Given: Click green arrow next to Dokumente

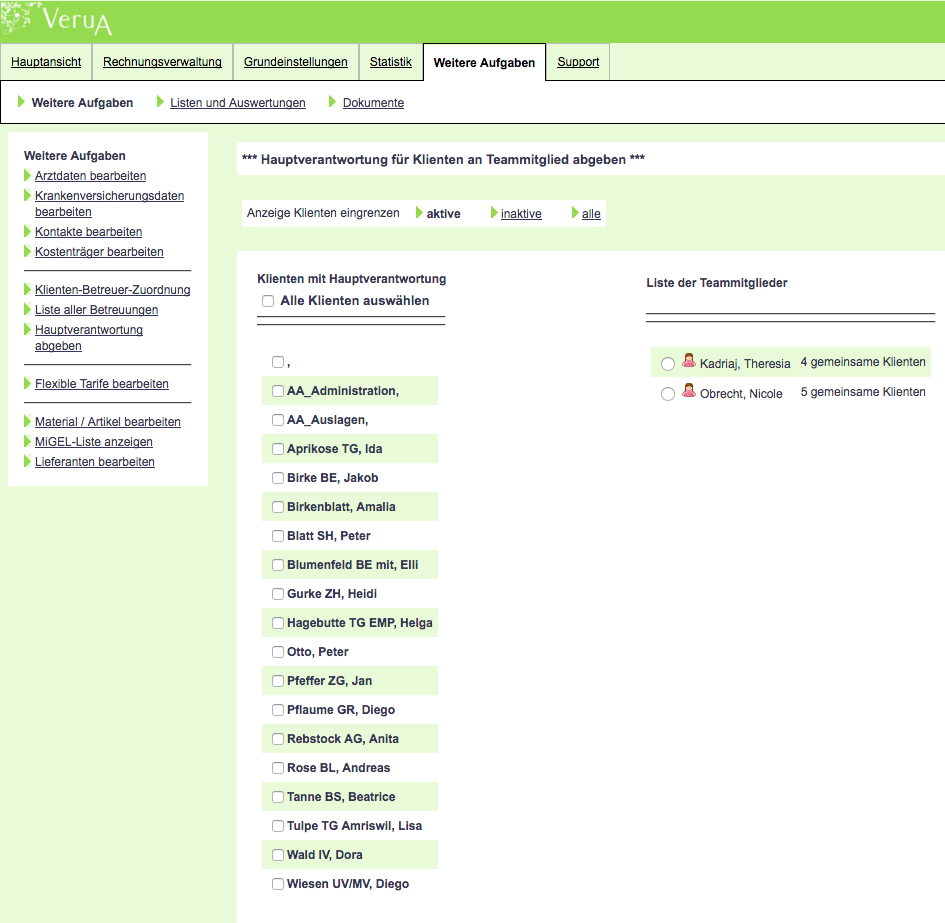Looking at the screenshot, I should (x=333, y=102).
